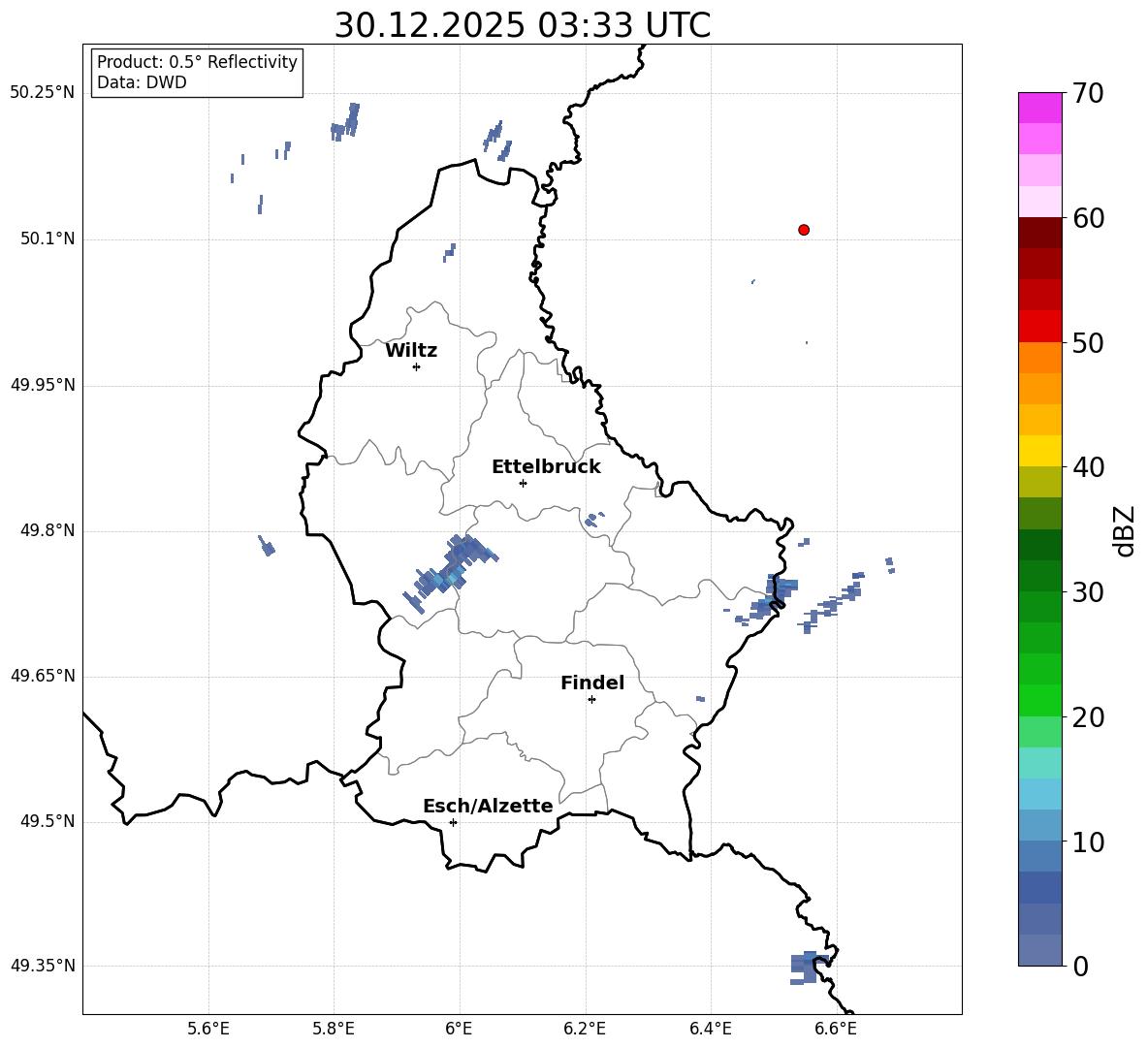
Task: Click the 0 colorbar tick label
Action: pos(1080,967)
